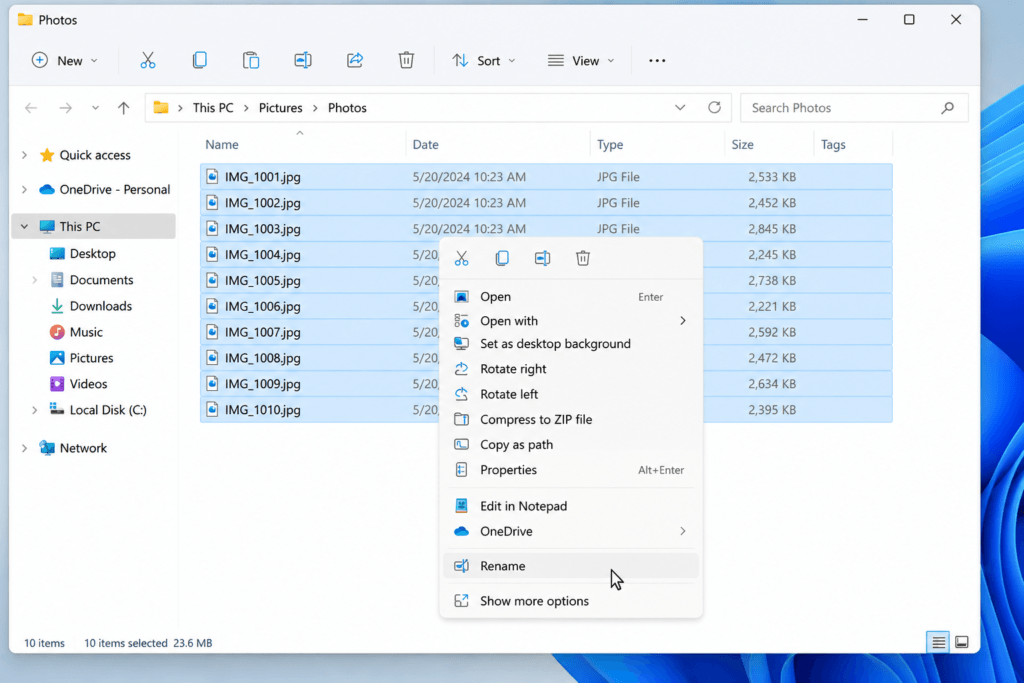Switch to the details view layout icon

938,643
